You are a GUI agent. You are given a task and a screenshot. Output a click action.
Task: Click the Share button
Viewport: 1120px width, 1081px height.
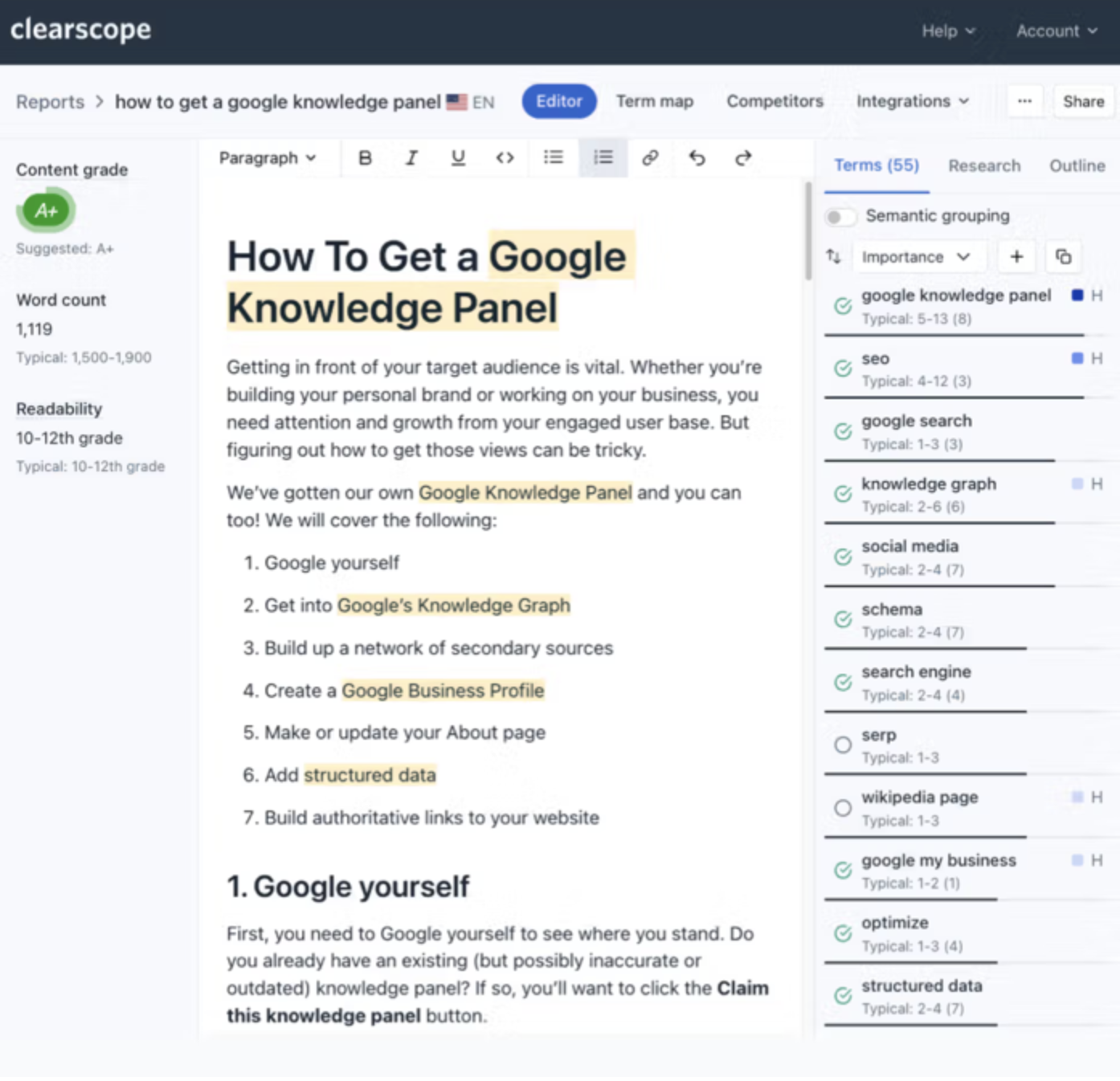[1084, 101]
